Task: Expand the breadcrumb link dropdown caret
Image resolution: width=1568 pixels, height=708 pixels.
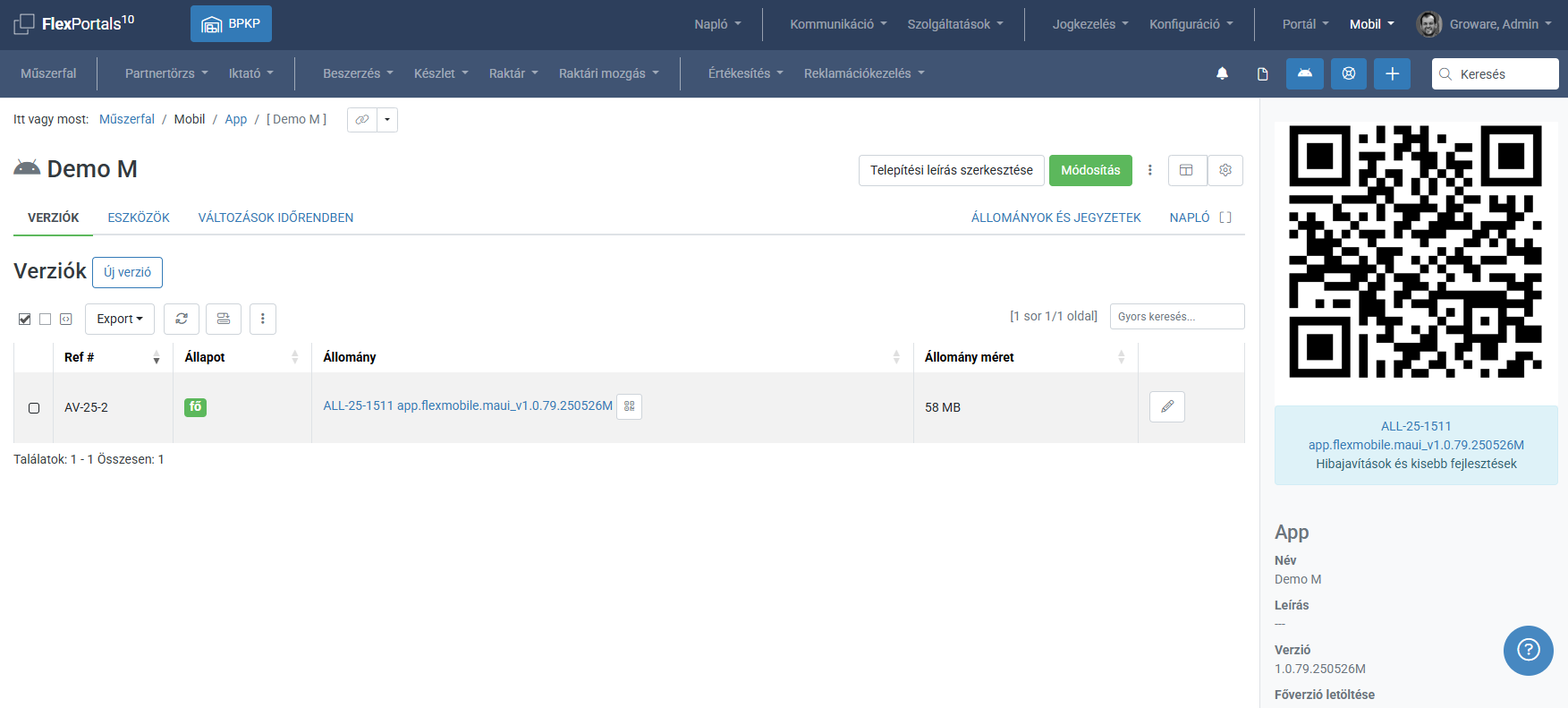Action: click(387, 119)
